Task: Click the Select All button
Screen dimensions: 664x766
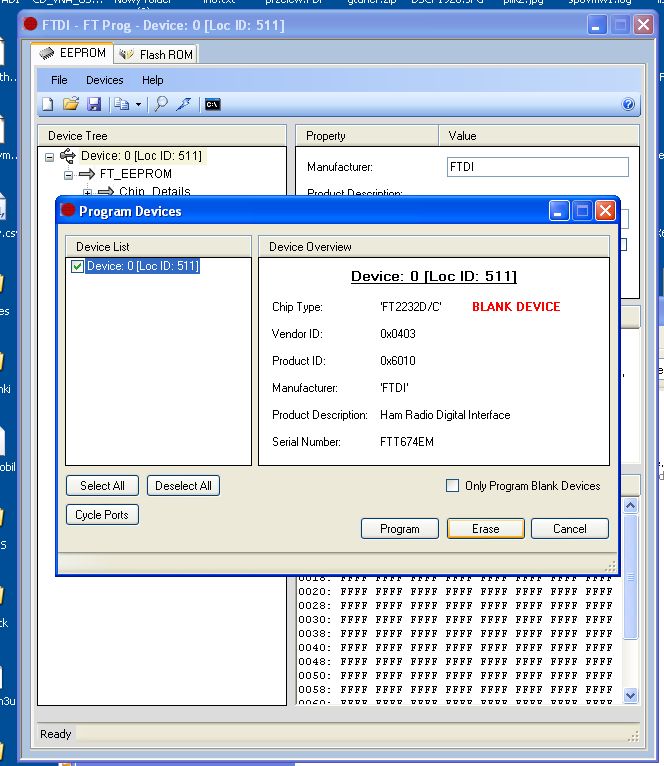Action: 103,486
